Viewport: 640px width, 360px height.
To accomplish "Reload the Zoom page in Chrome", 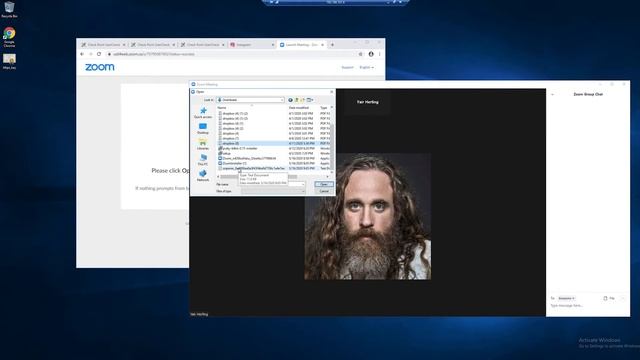I will pyautogui.click(x=99, y=54).
